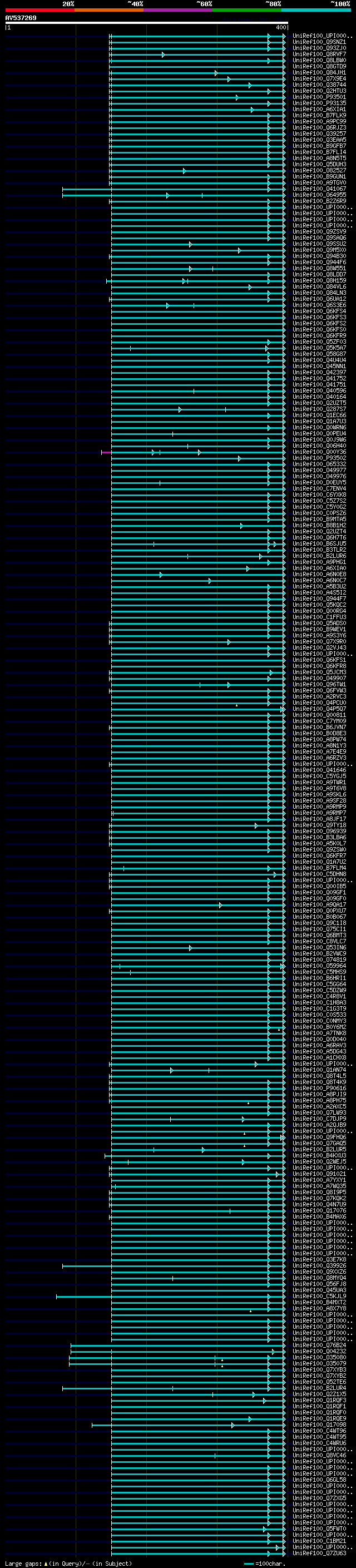
Task: Click UniRef100_Q84LN3 label
Action: (x=319, y=293)
